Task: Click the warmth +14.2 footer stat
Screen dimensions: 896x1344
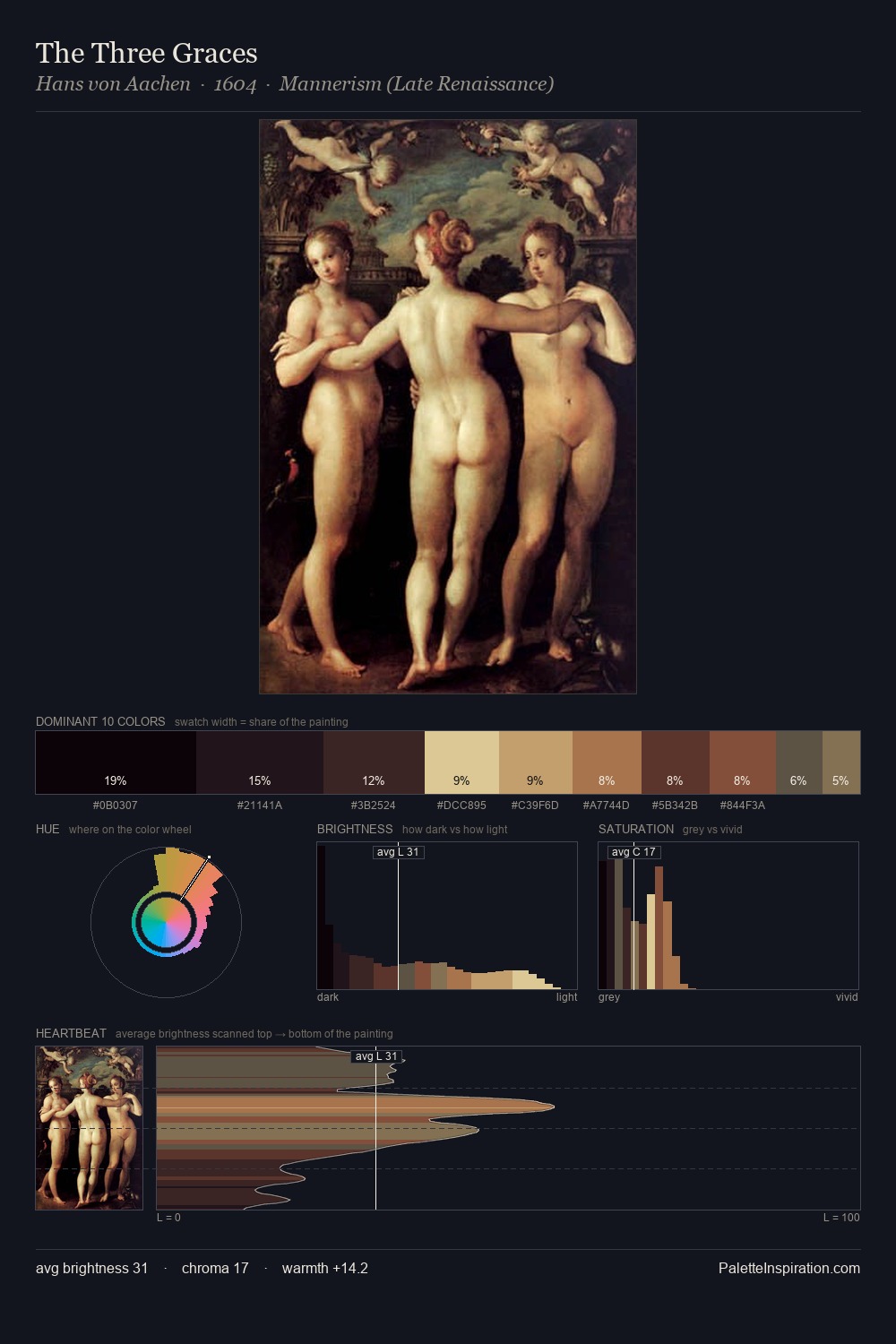Action: (x=325, y=1269)
